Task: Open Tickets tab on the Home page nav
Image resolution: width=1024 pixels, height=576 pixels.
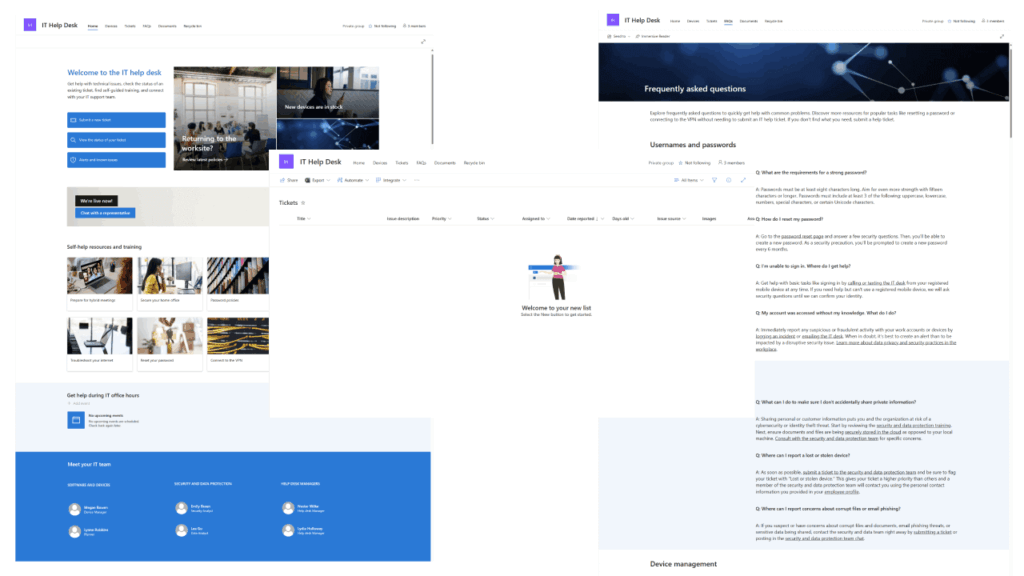Action: pyautogui.click(x=130, y=26)
